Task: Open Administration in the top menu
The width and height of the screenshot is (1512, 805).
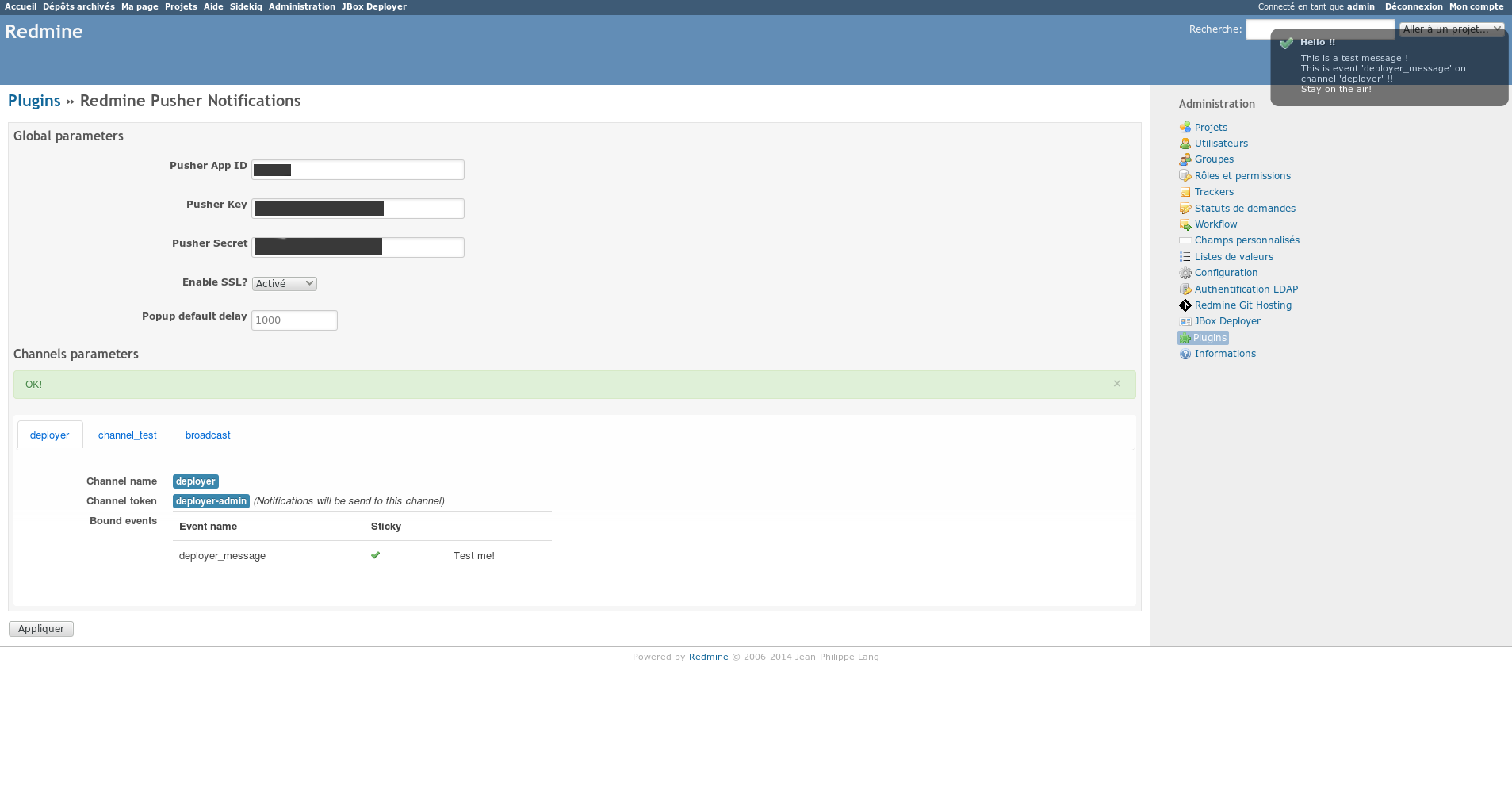Action: 301,6
